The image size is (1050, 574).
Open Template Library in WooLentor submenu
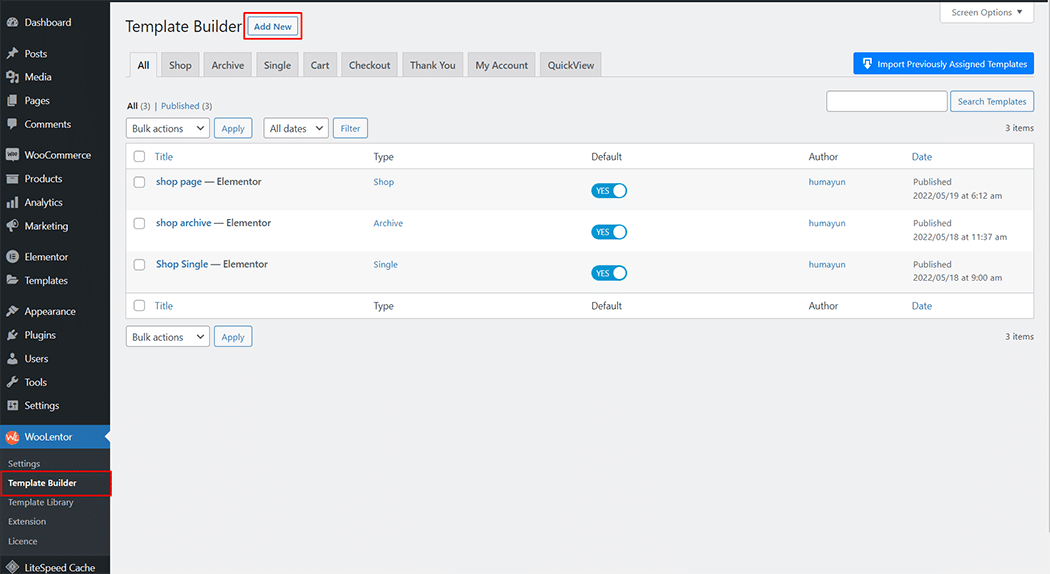pos(41,502)
